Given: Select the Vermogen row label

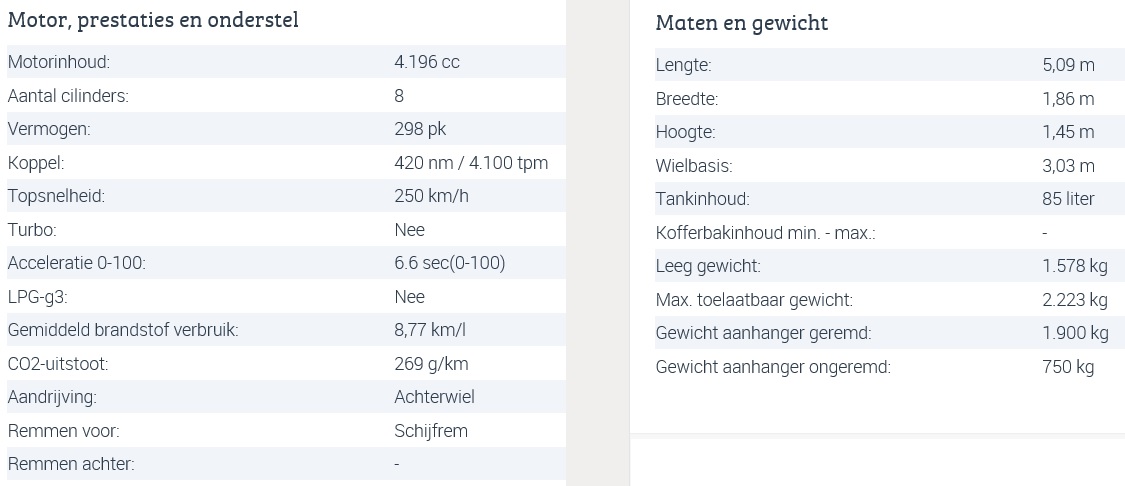Looking at the screenshot, I should 50,129.
